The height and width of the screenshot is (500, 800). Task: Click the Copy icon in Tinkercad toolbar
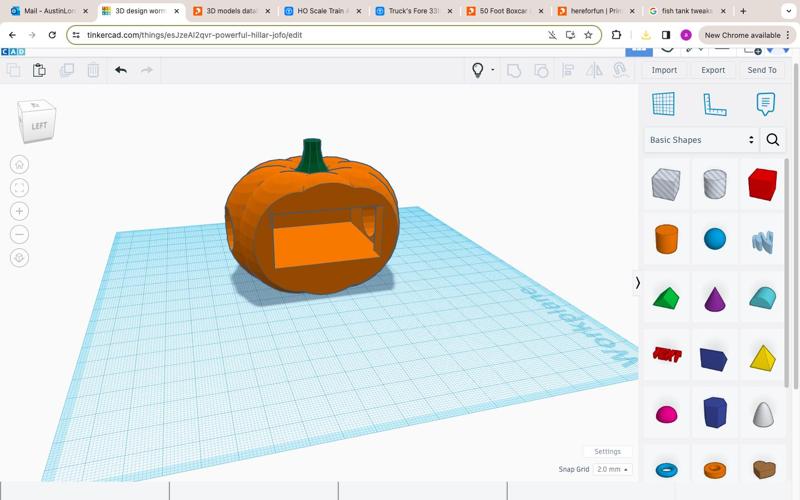coord(13,70)
